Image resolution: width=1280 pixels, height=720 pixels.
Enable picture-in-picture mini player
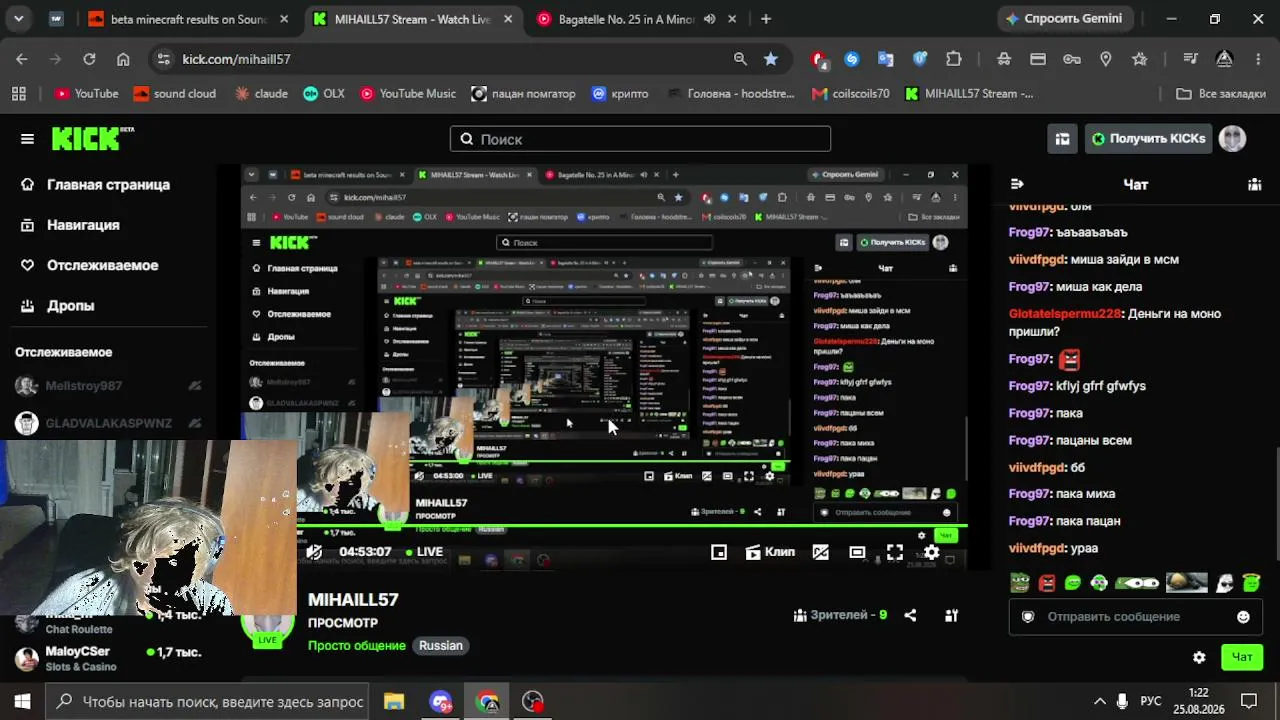(719, 552)
